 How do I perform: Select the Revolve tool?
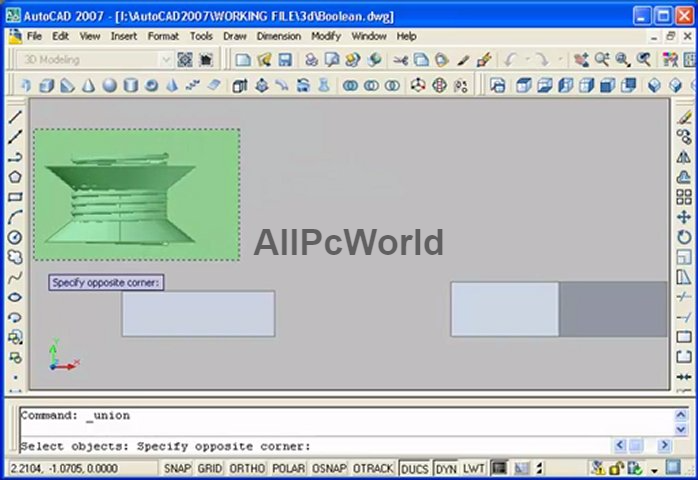(x=303, y=85)
